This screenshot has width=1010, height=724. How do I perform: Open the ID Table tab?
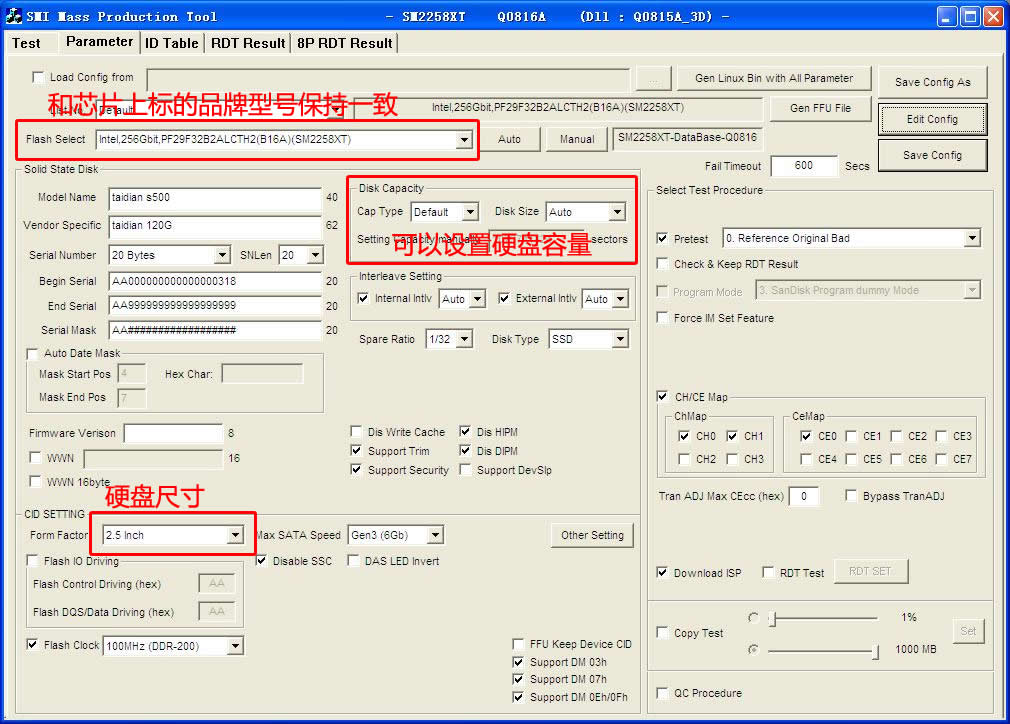click(171, 43)
